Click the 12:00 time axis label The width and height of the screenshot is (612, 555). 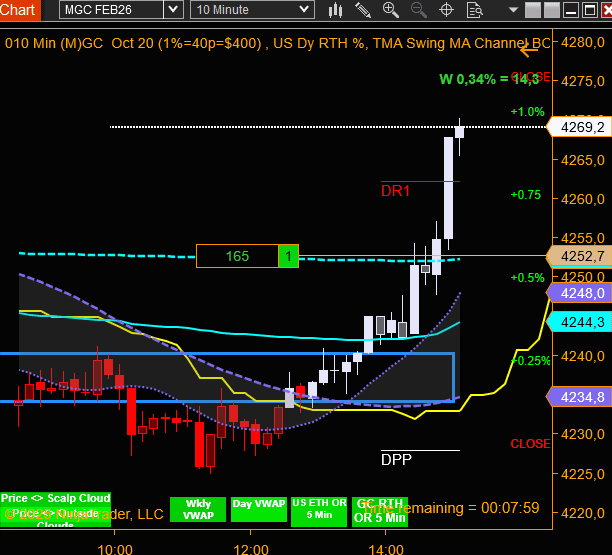pos(250,550)
